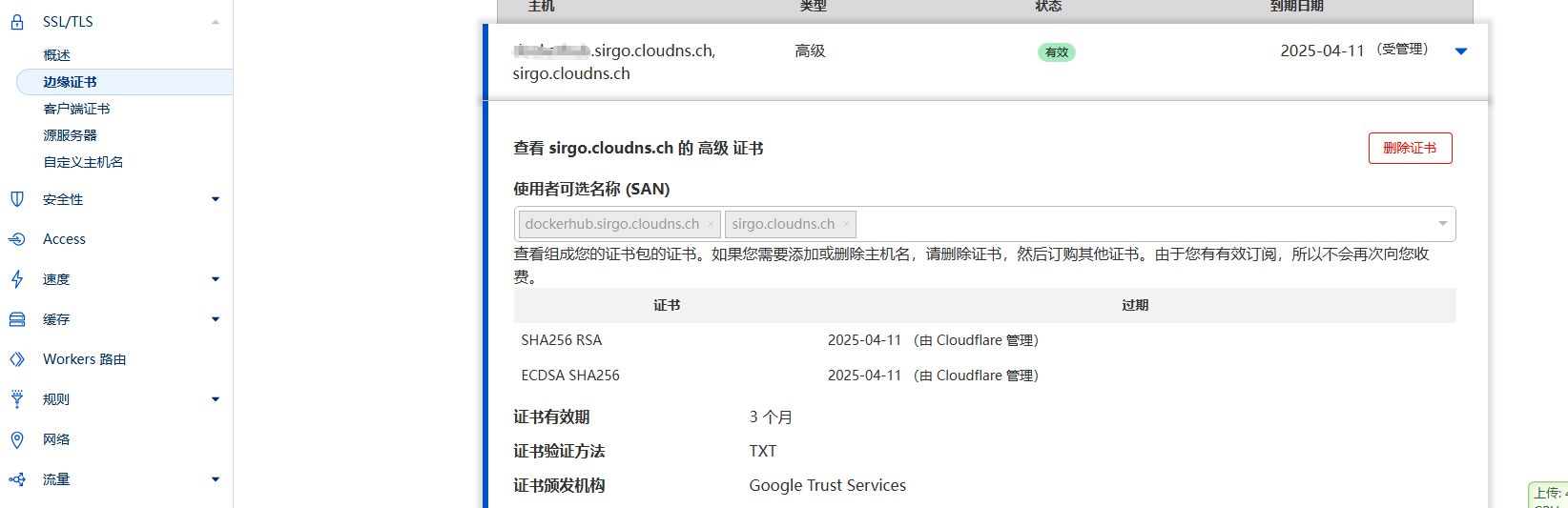This screenshot has width=1568, height=508.
Task: Expand the 安全性 submenu arrow
Action: click(216, 199)
